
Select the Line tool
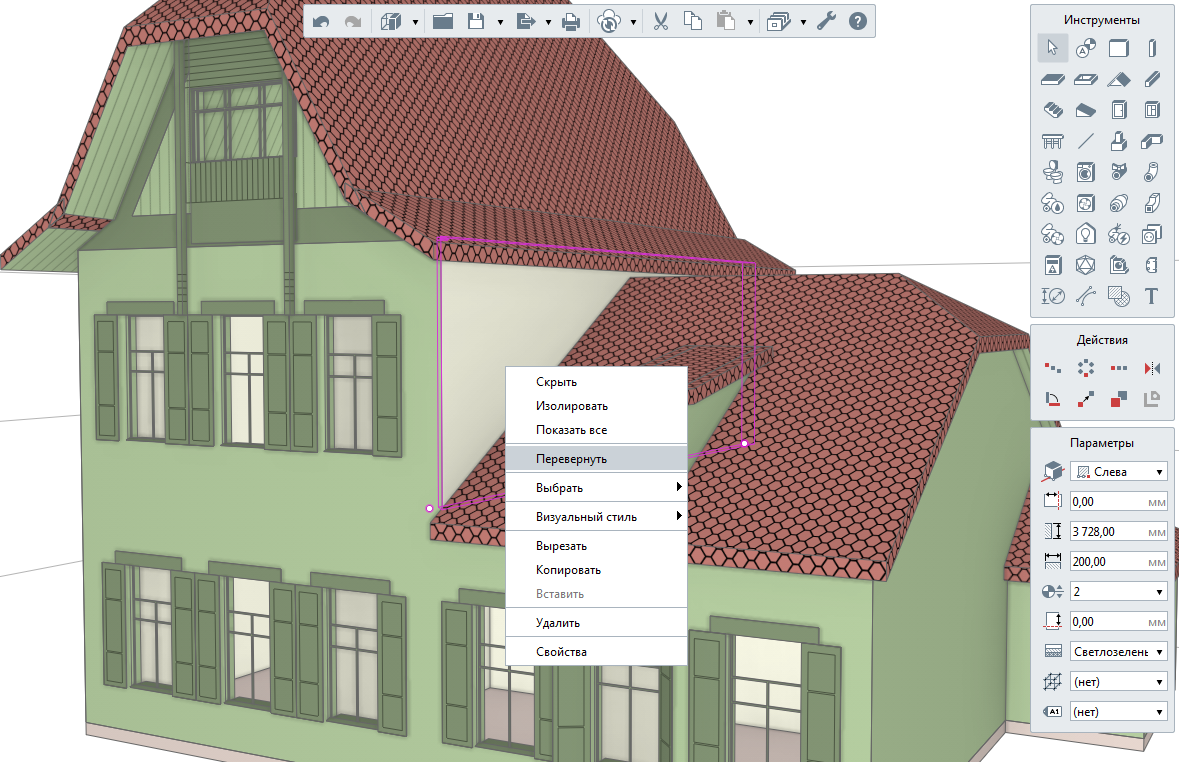1085,141
